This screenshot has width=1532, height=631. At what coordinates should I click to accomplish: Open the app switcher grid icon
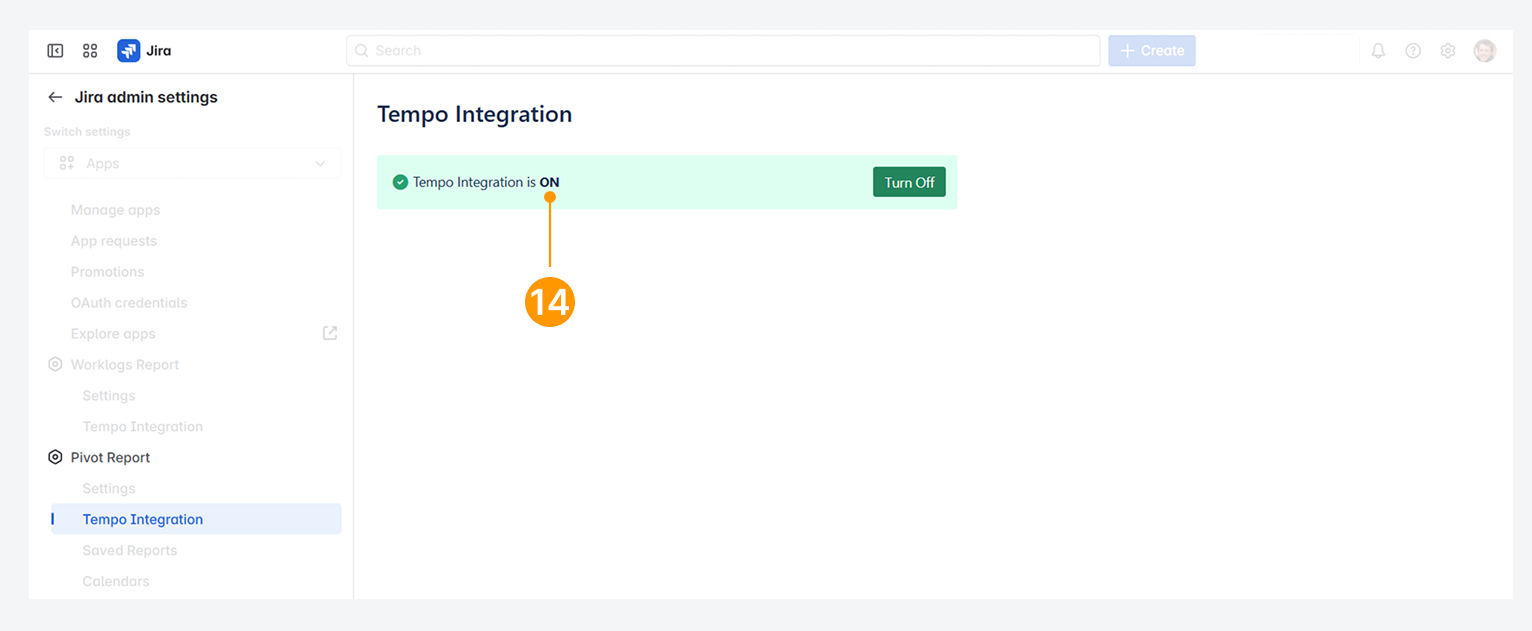(90, 51)
